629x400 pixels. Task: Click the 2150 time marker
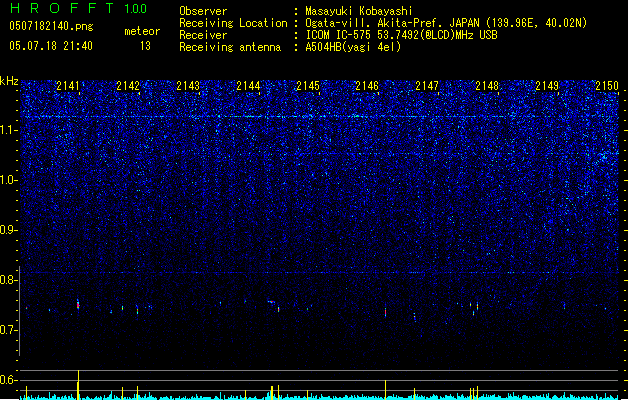tap(607, 86)
